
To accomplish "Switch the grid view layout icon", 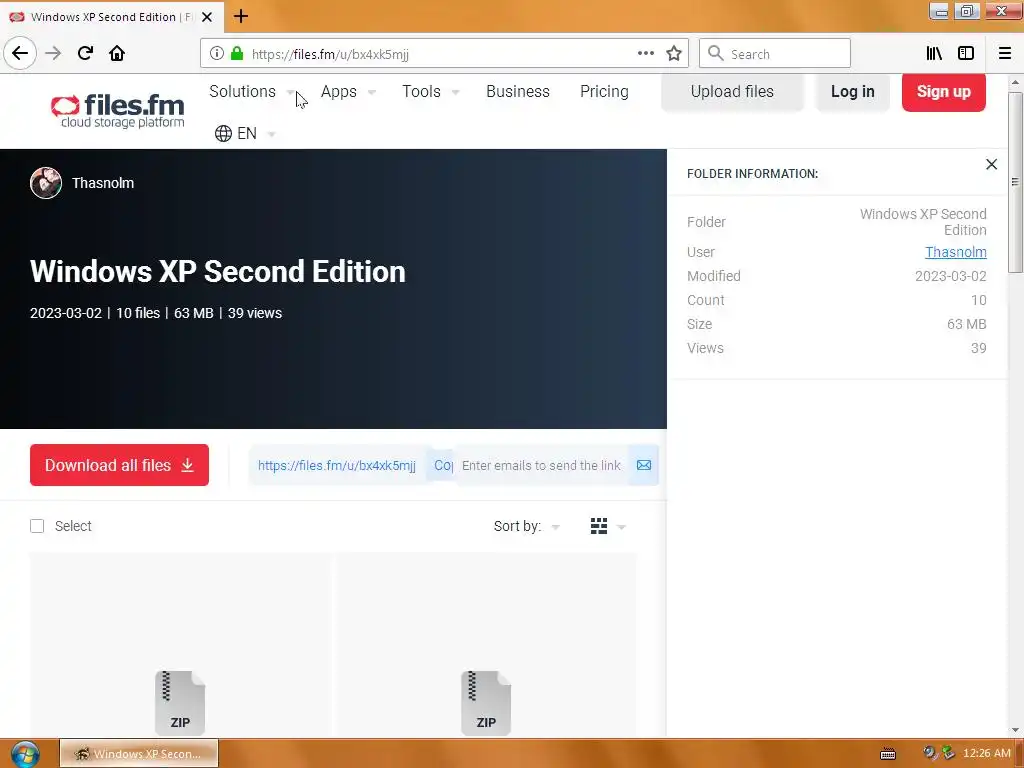I will click(x=599, y=526).
